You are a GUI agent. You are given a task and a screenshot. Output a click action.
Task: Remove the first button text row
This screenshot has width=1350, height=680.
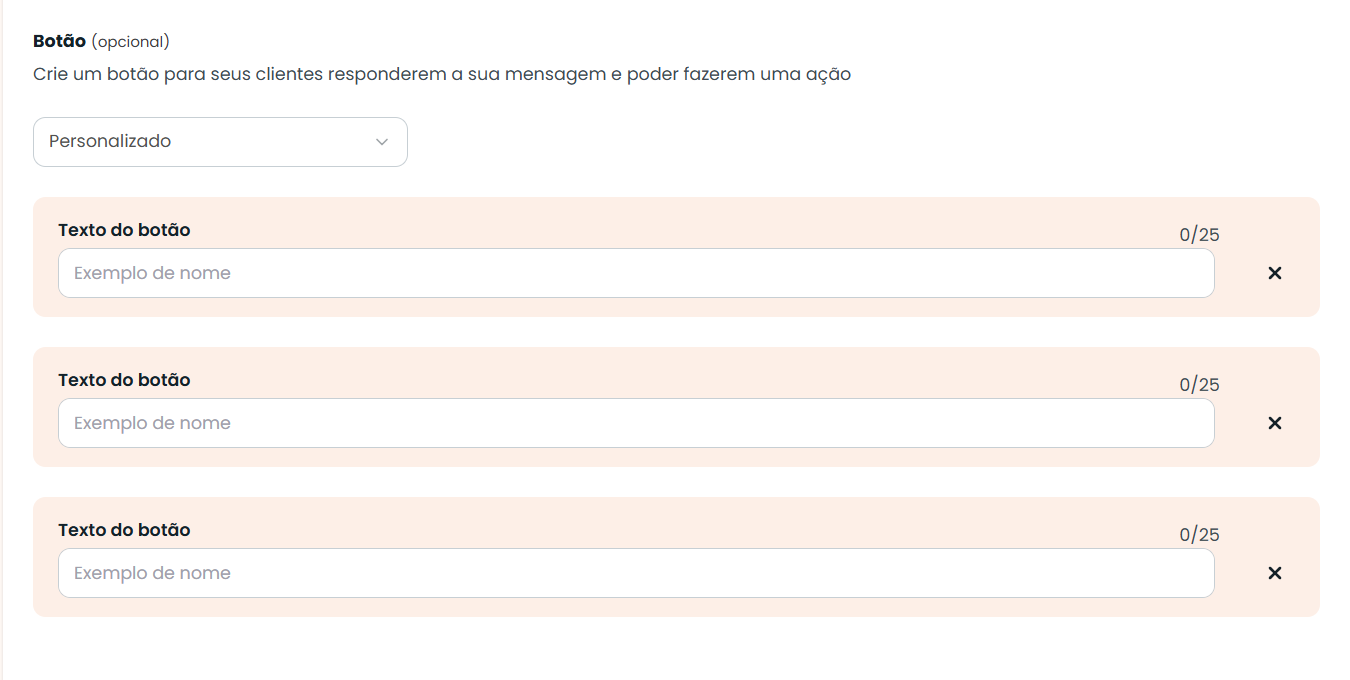[1274, 273]
